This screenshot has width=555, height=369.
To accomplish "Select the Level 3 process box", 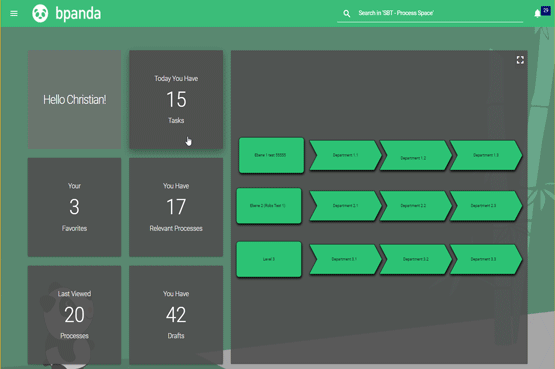I will click(x=269, y=259).
